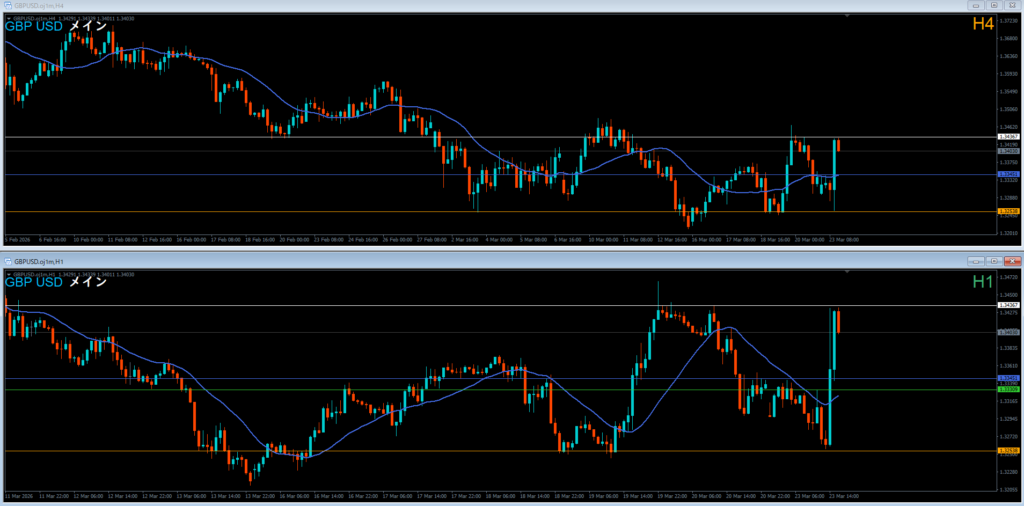Click the GBP USD label on H4 chart
The height and width of the screenshot is (506, 1024).
click(32, 26)
